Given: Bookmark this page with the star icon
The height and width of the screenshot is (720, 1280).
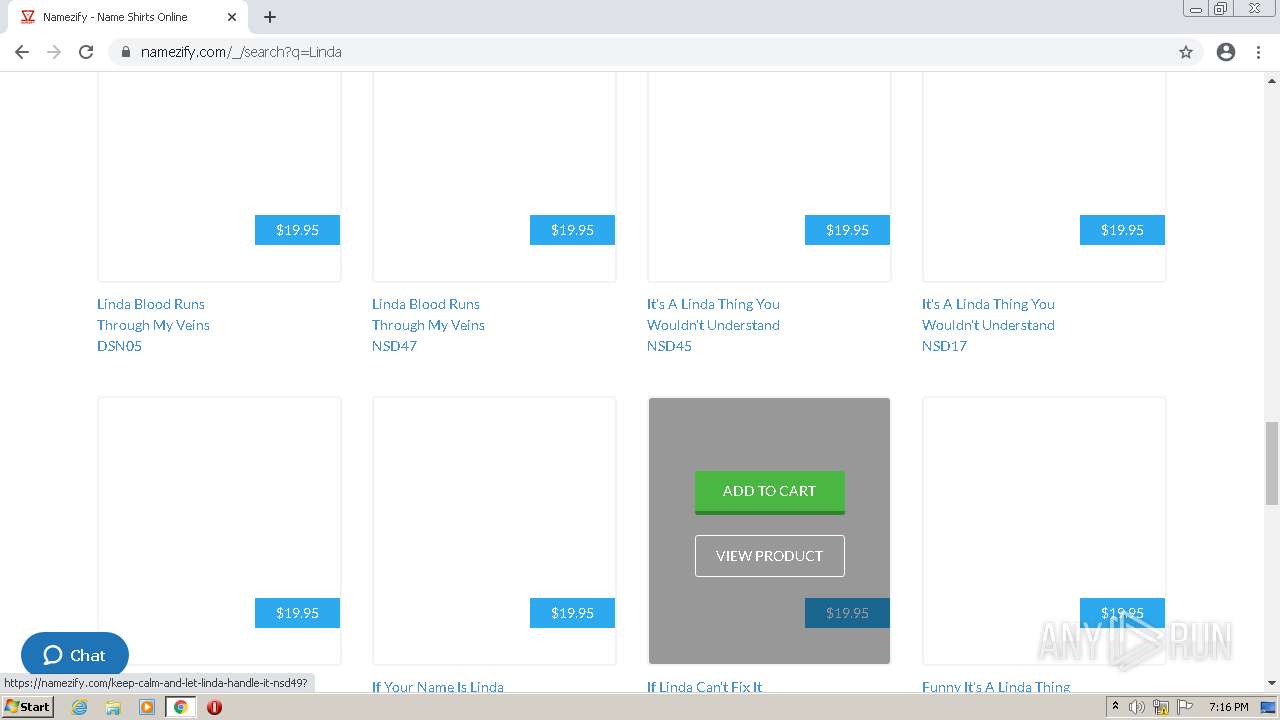Looking at the screenshot, I should tap(1186, 52).
